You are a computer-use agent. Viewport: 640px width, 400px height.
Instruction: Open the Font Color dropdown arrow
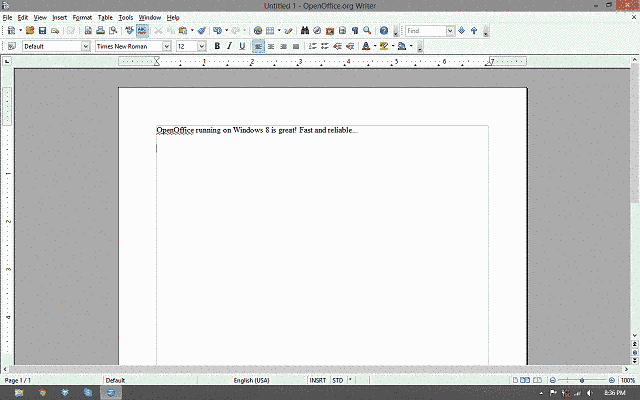[x=375, y=46]
